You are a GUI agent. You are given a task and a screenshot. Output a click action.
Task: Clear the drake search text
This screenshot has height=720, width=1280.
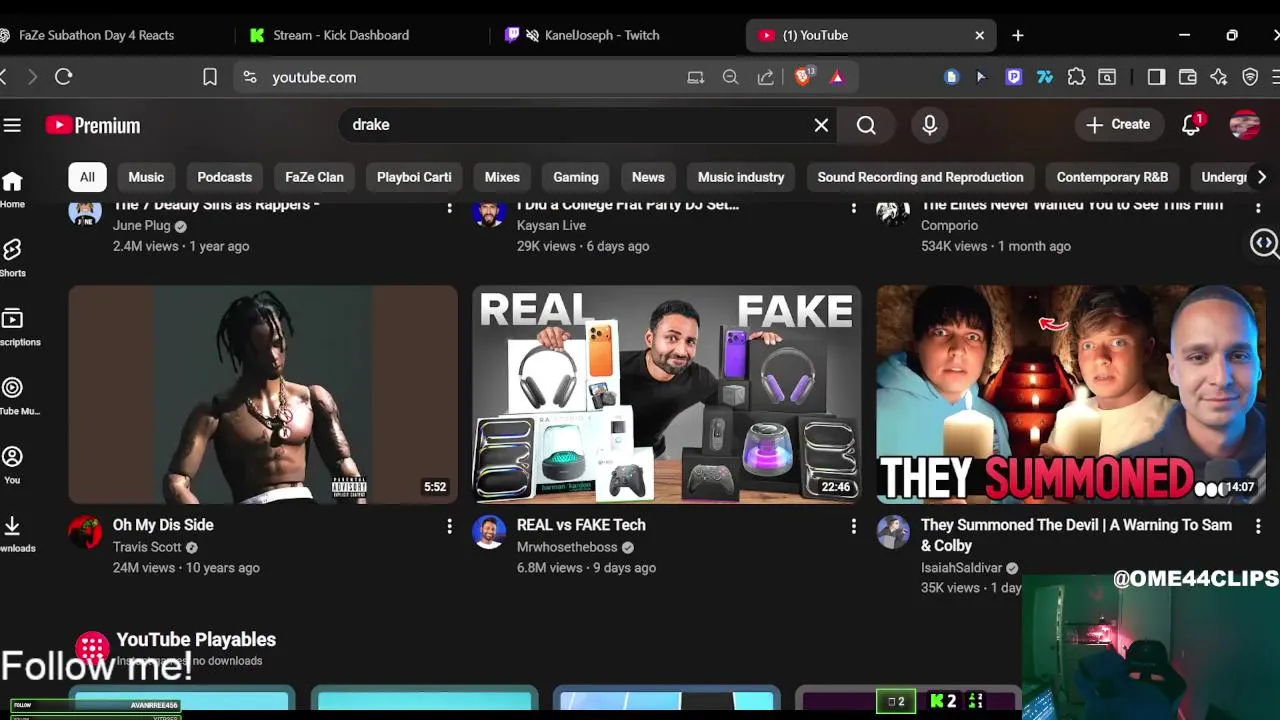[821, 125]
